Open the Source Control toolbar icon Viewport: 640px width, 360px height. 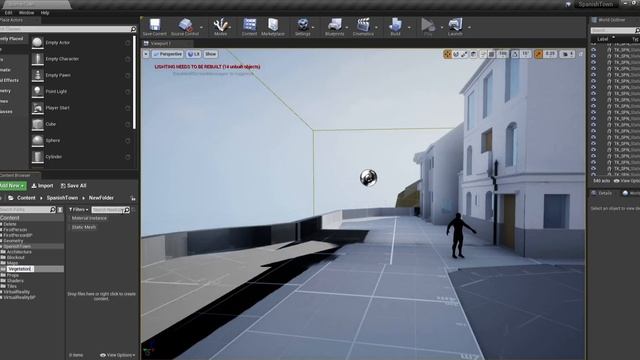pyautogui.click(x=185, y=25)
